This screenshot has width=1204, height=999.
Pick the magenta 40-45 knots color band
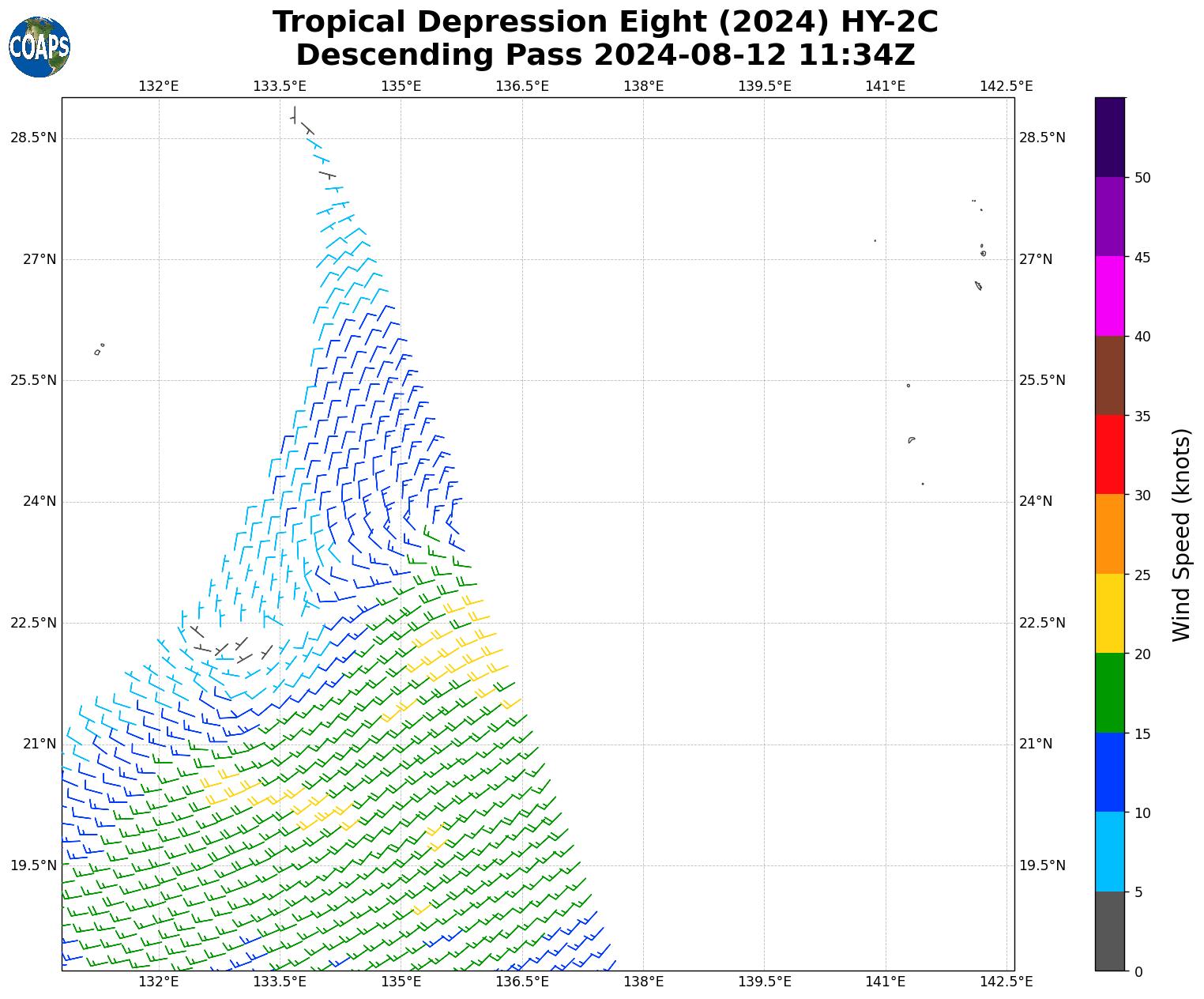(1109, 296)
